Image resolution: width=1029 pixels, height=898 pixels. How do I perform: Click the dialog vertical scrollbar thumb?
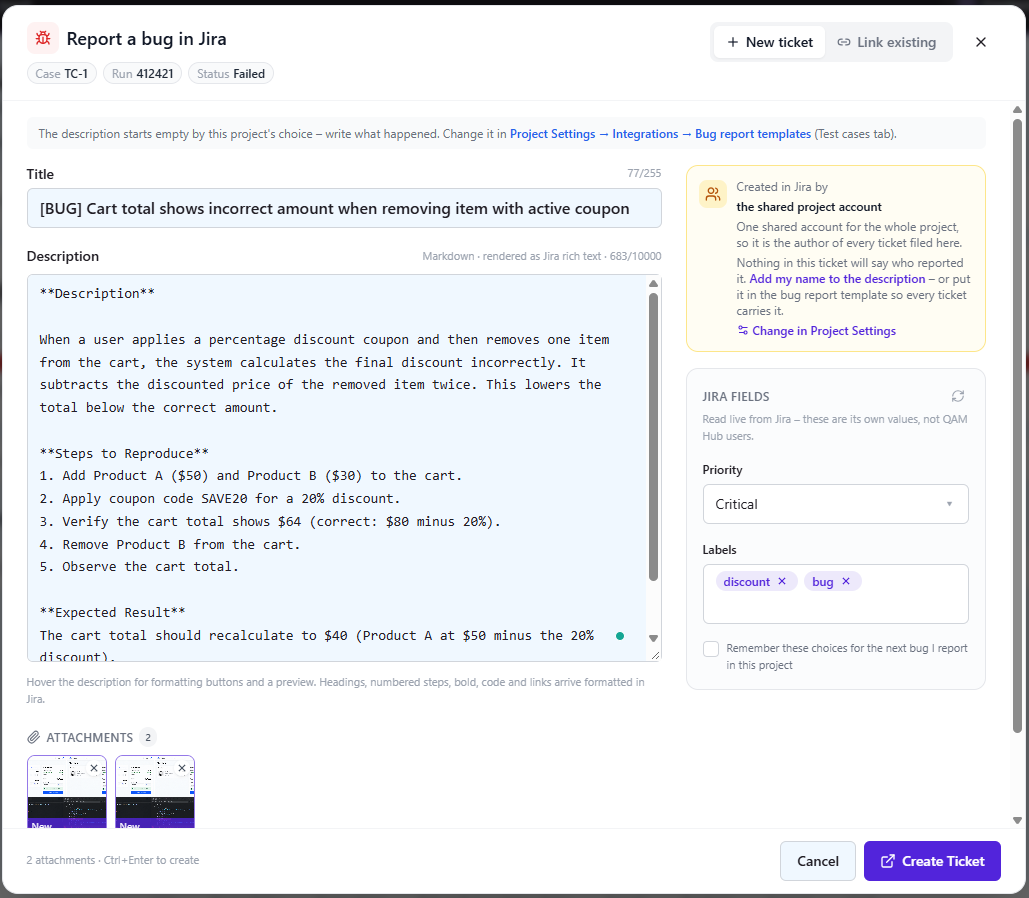click(1017, 425)
